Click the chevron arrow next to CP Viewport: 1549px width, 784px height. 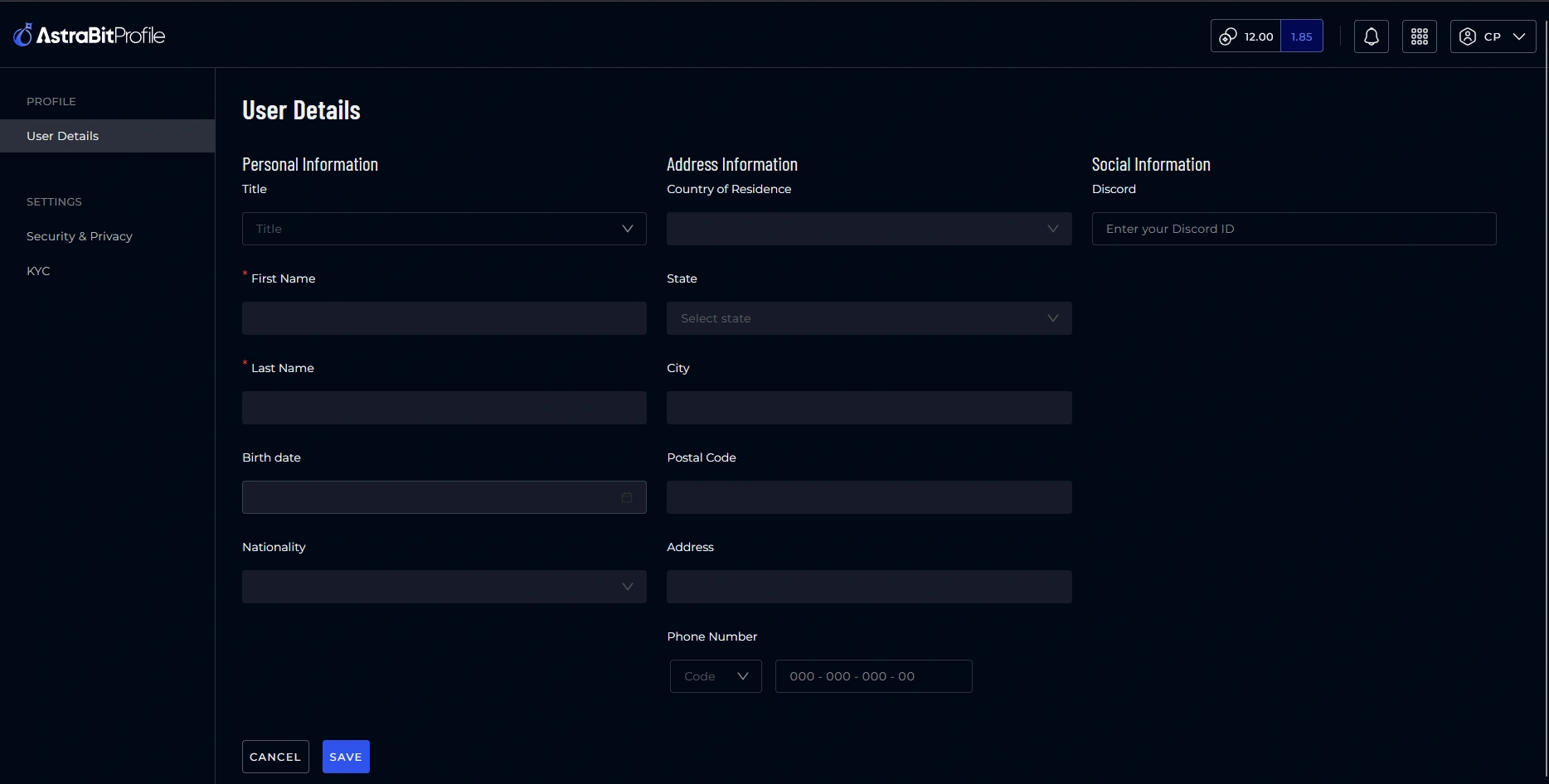1519,36
